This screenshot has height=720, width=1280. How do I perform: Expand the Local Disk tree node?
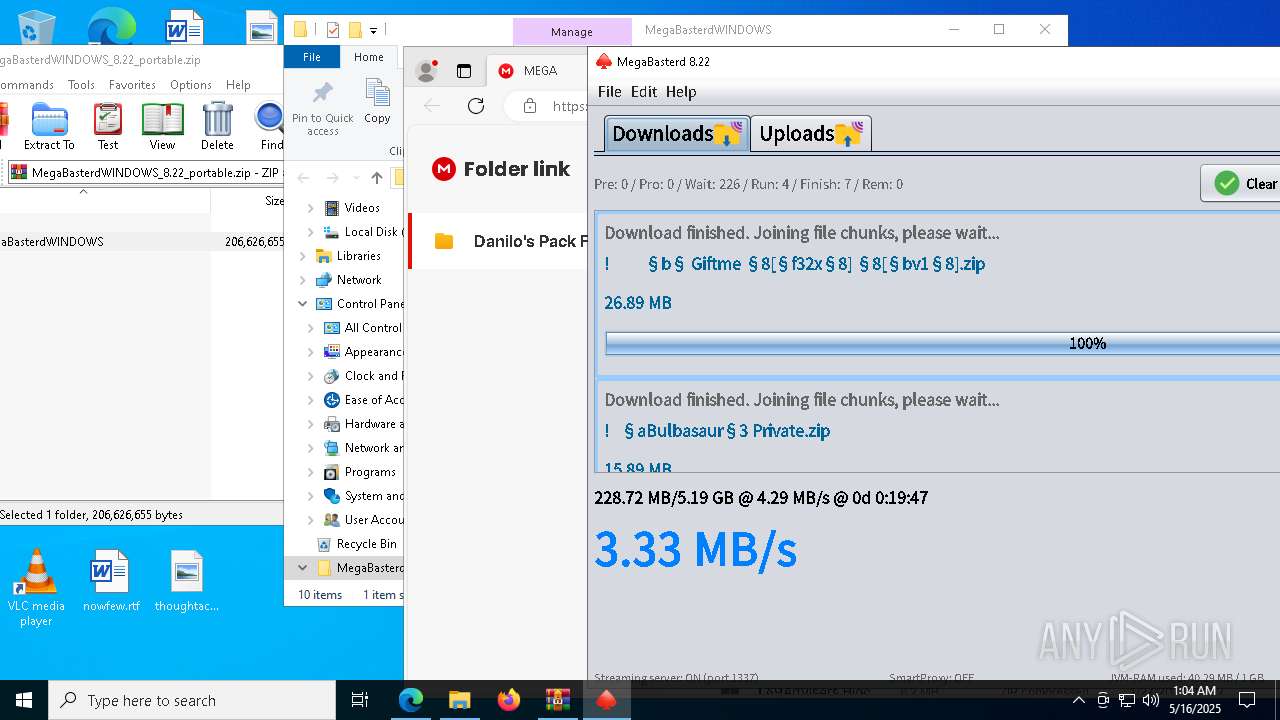(310, 232)
